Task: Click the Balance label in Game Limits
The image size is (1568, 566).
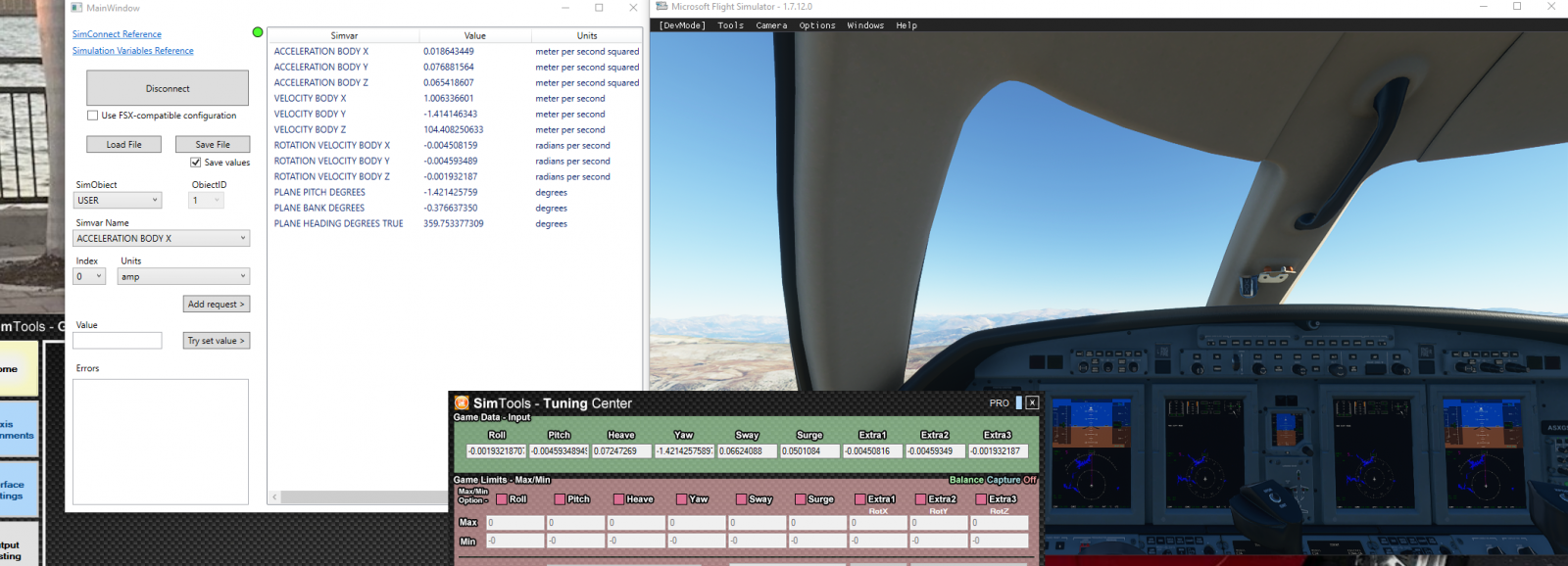Action: (x=966, y=480)
